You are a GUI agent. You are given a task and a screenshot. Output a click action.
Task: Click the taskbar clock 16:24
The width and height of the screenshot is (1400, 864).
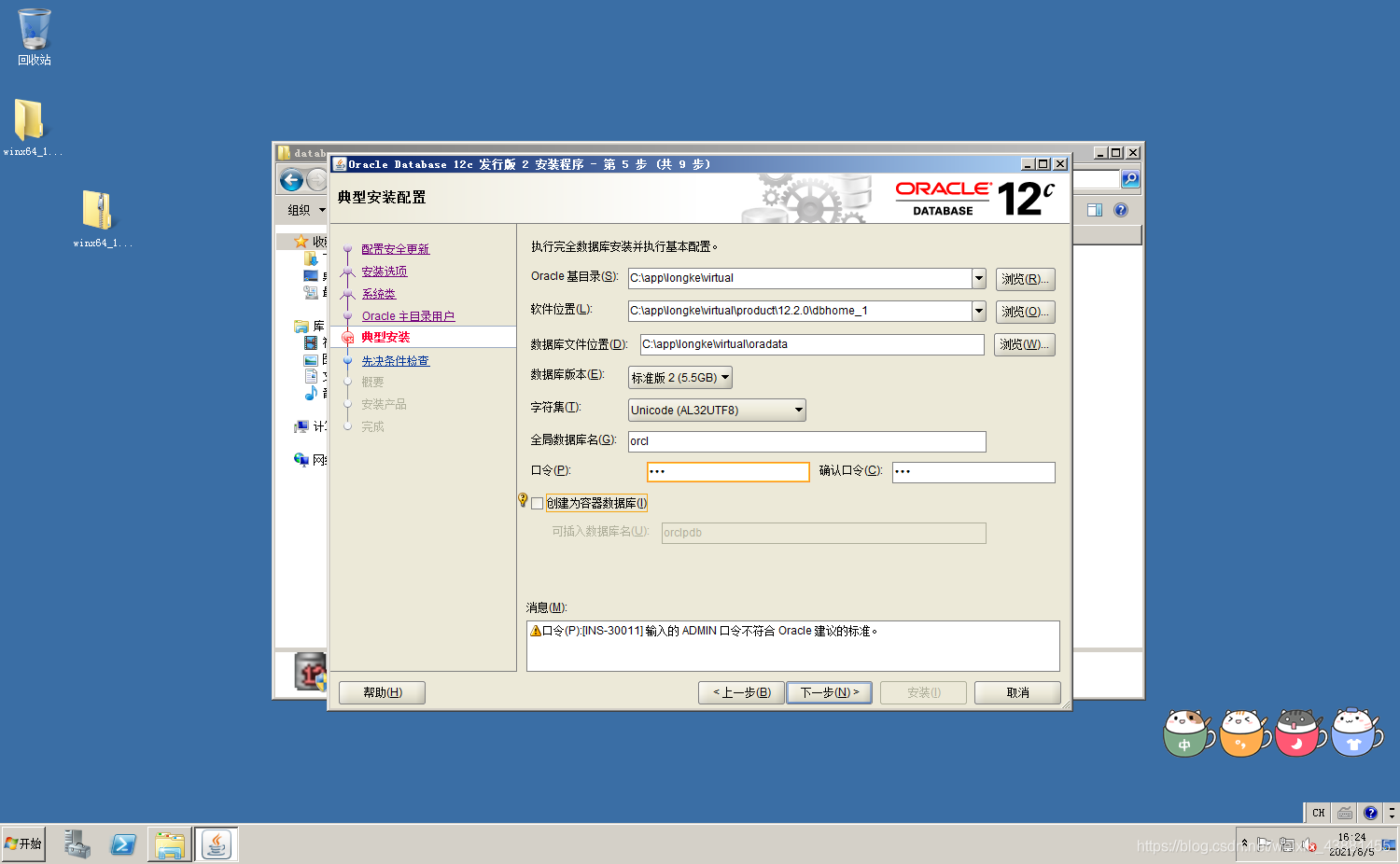[1351, 837]
